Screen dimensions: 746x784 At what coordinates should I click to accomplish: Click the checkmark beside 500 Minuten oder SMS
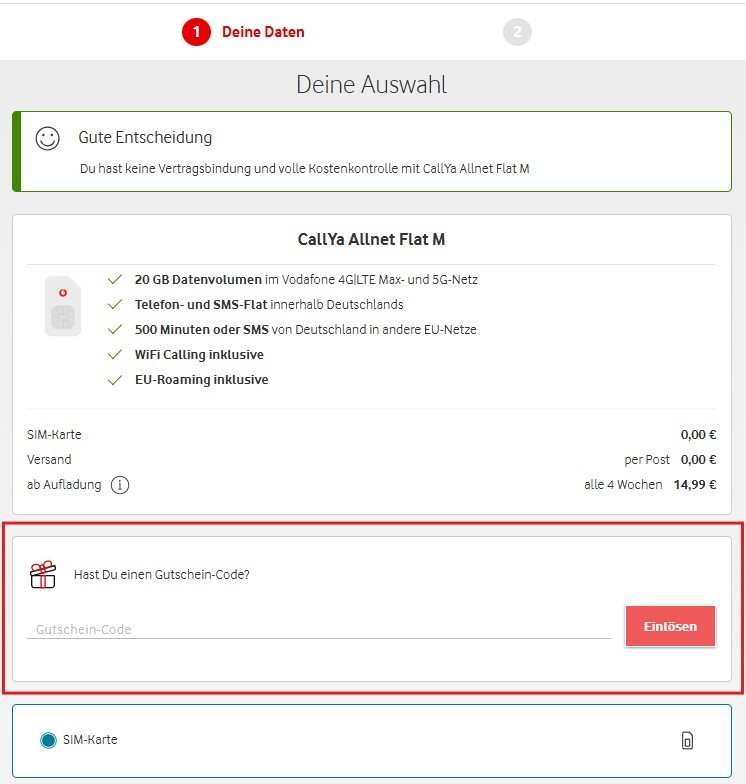tap(115, 329)
